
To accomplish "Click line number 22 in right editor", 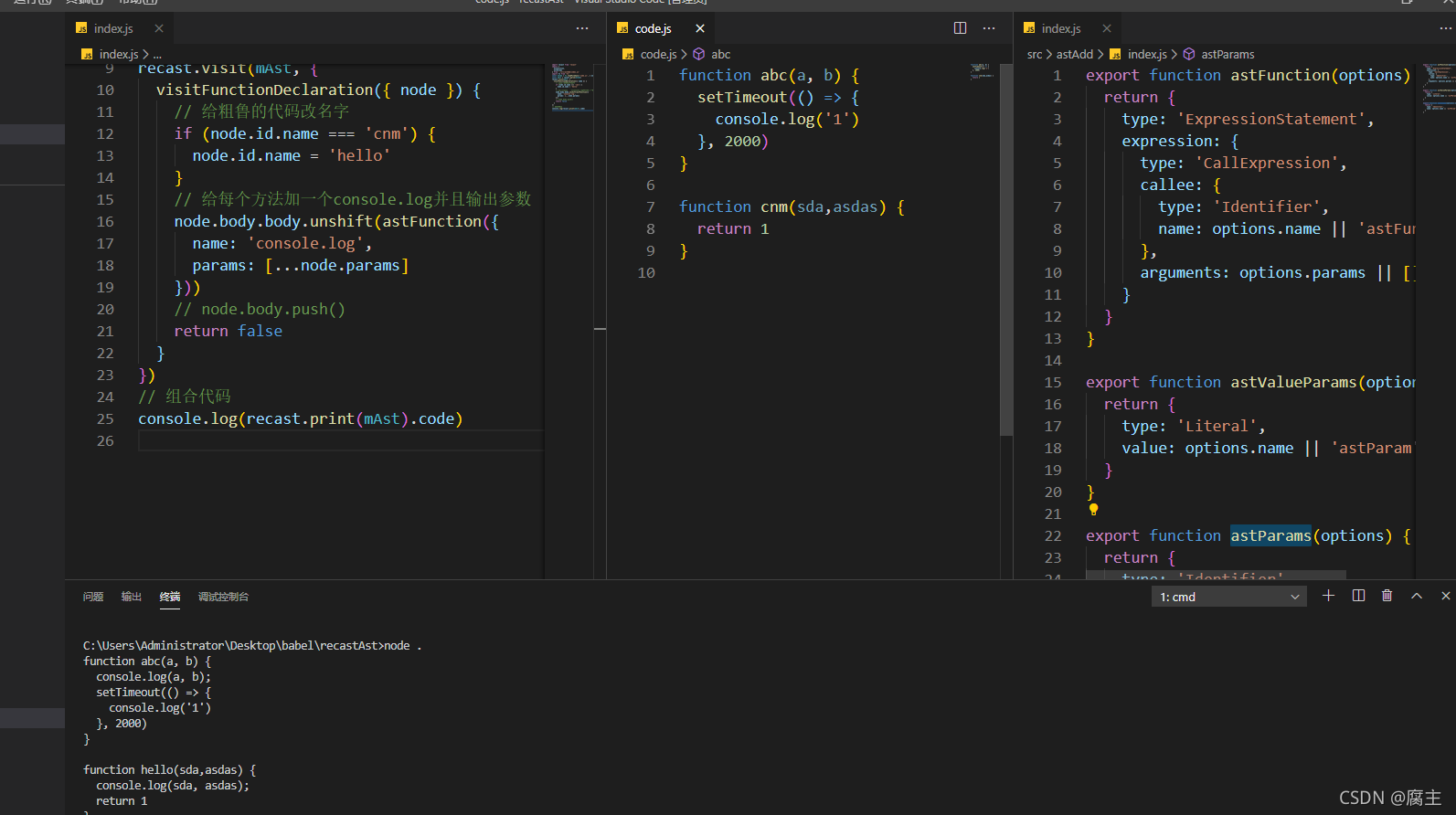I will click(1053, 535).
